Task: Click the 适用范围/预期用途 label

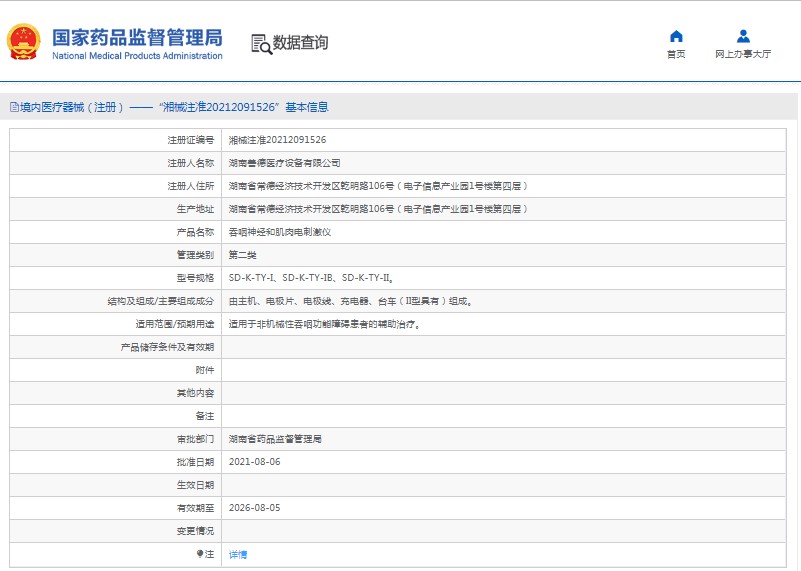Action: [175, 324]
